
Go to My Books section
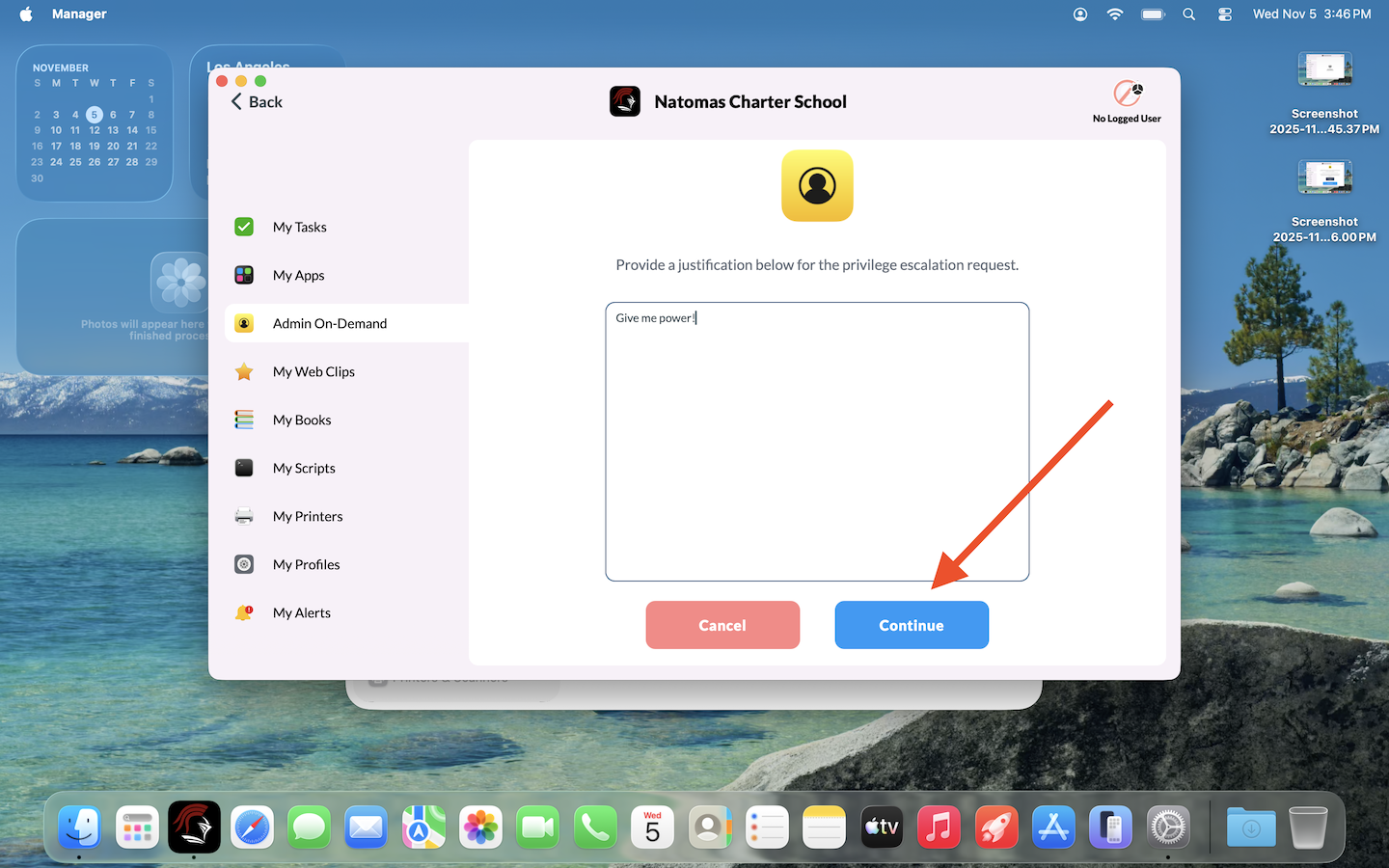point(346,420)
